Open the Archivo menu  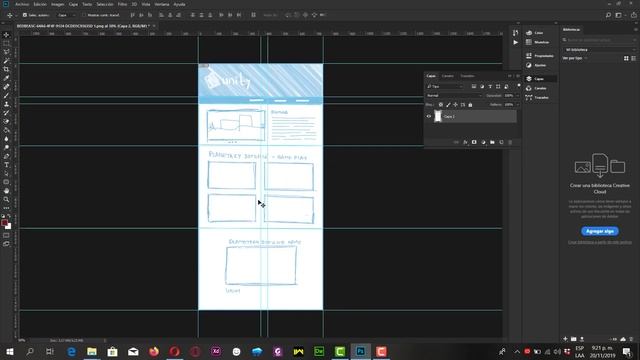22,4
